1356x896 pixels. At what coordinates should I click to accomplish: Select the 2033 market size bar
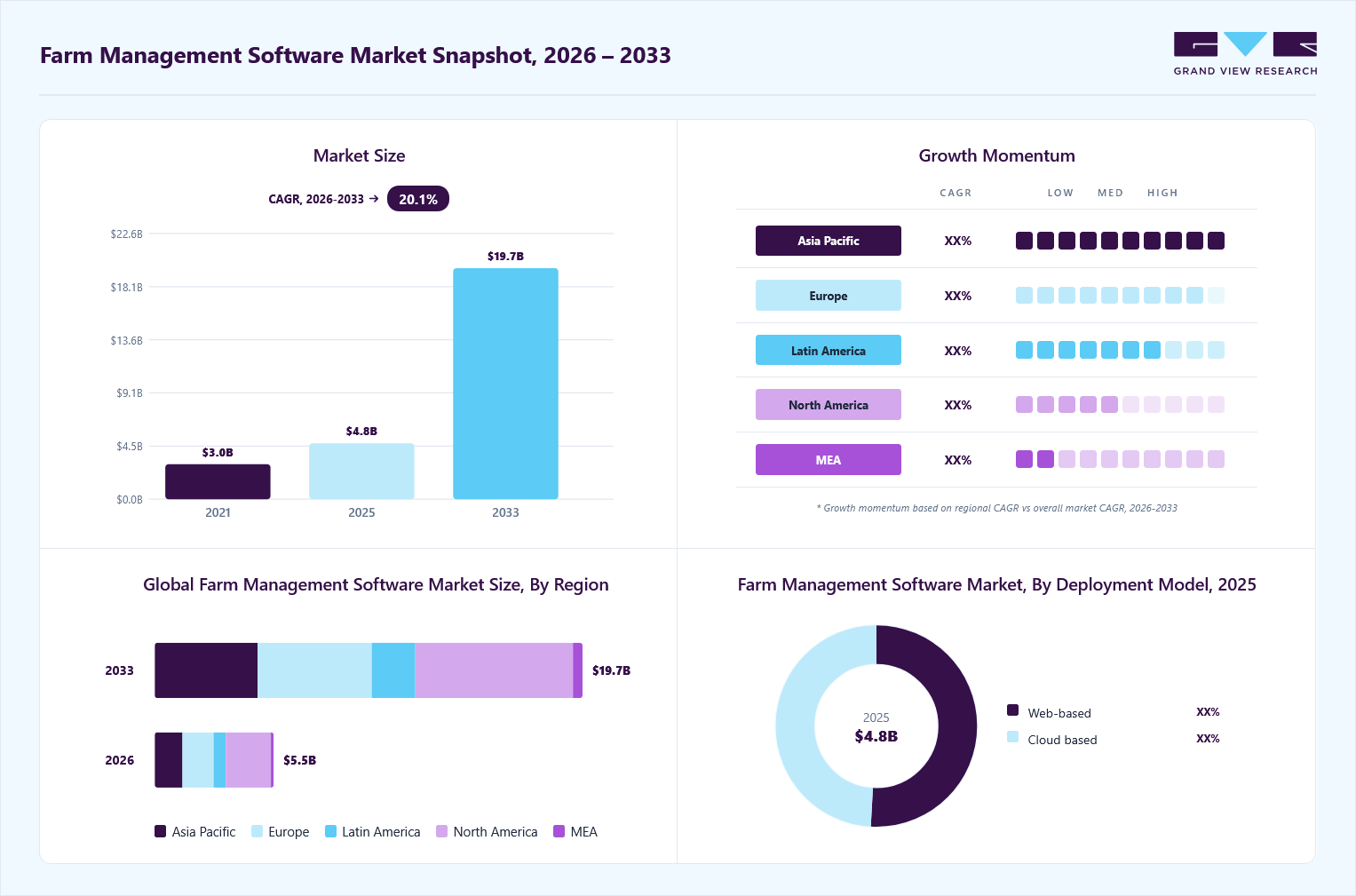point(505,384)
